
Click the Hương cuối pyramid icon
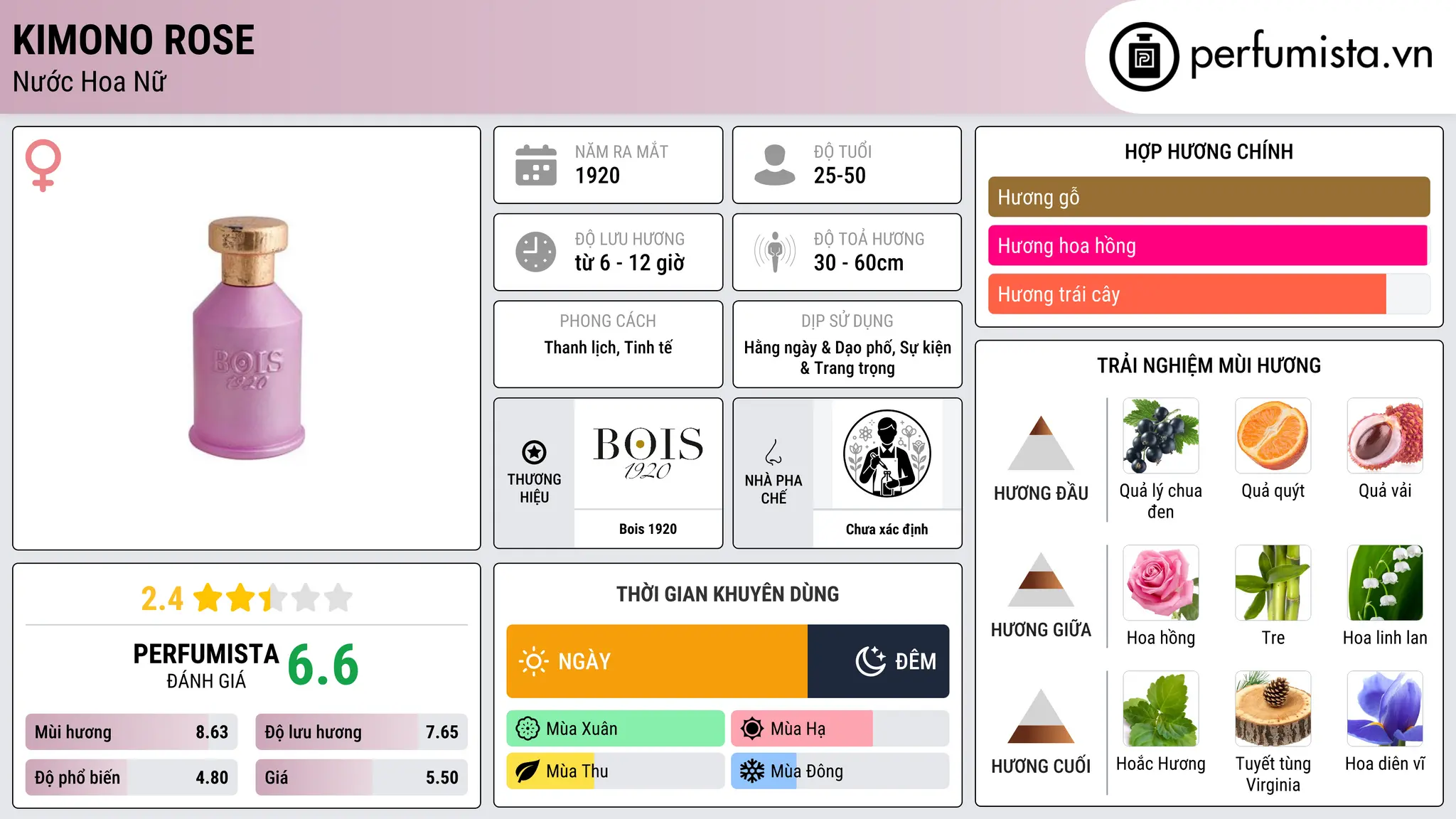[x=1041, y=716]
